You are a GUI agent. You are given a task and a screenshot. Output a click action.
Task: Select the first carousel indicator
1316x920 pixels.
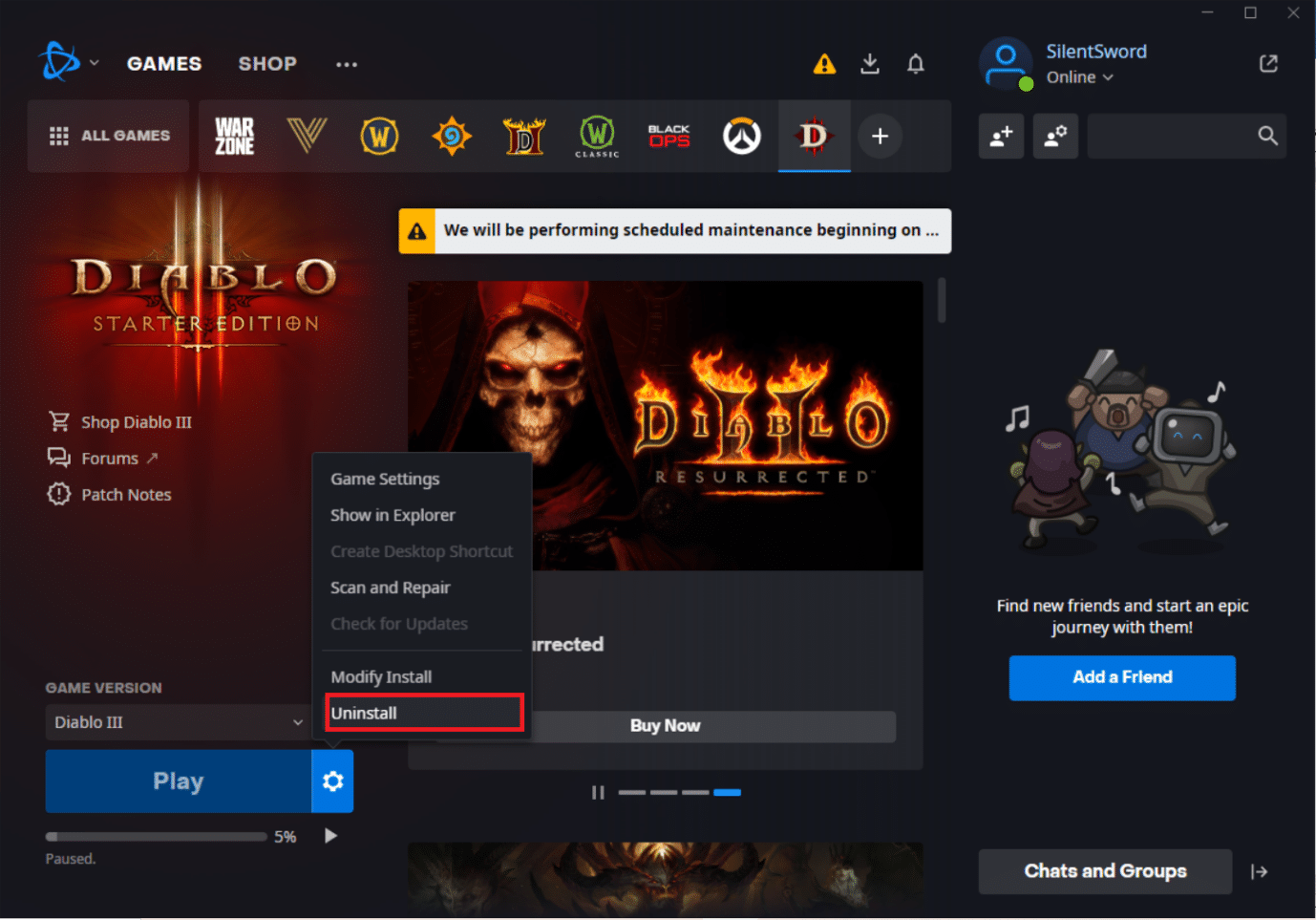pyautogui.click(x=631, y=792)
